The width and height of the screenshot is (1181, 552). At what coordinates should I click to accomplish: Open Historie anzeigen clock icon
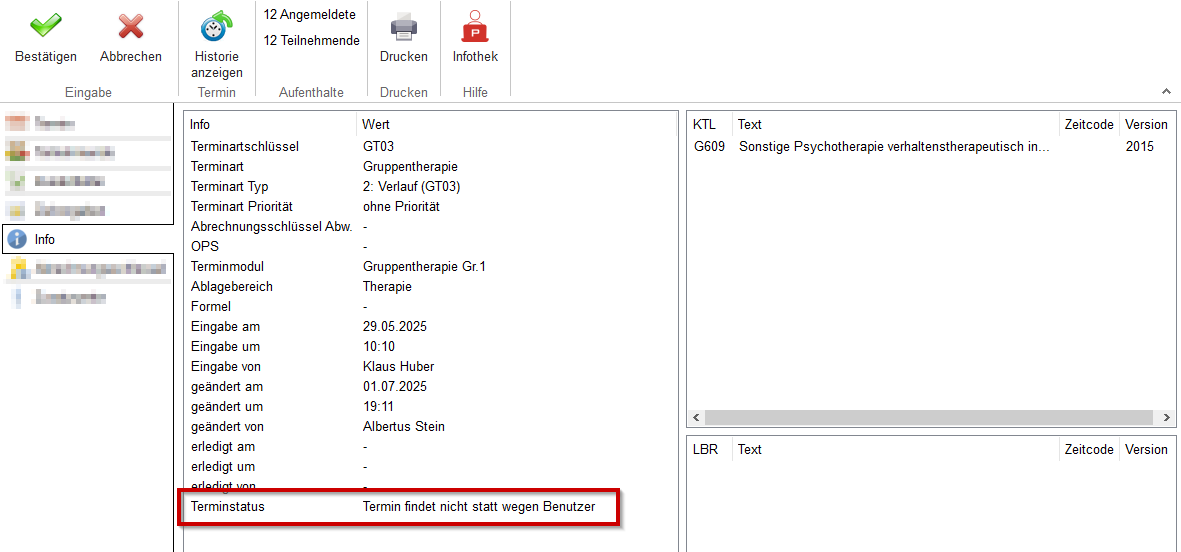point(216,27)
